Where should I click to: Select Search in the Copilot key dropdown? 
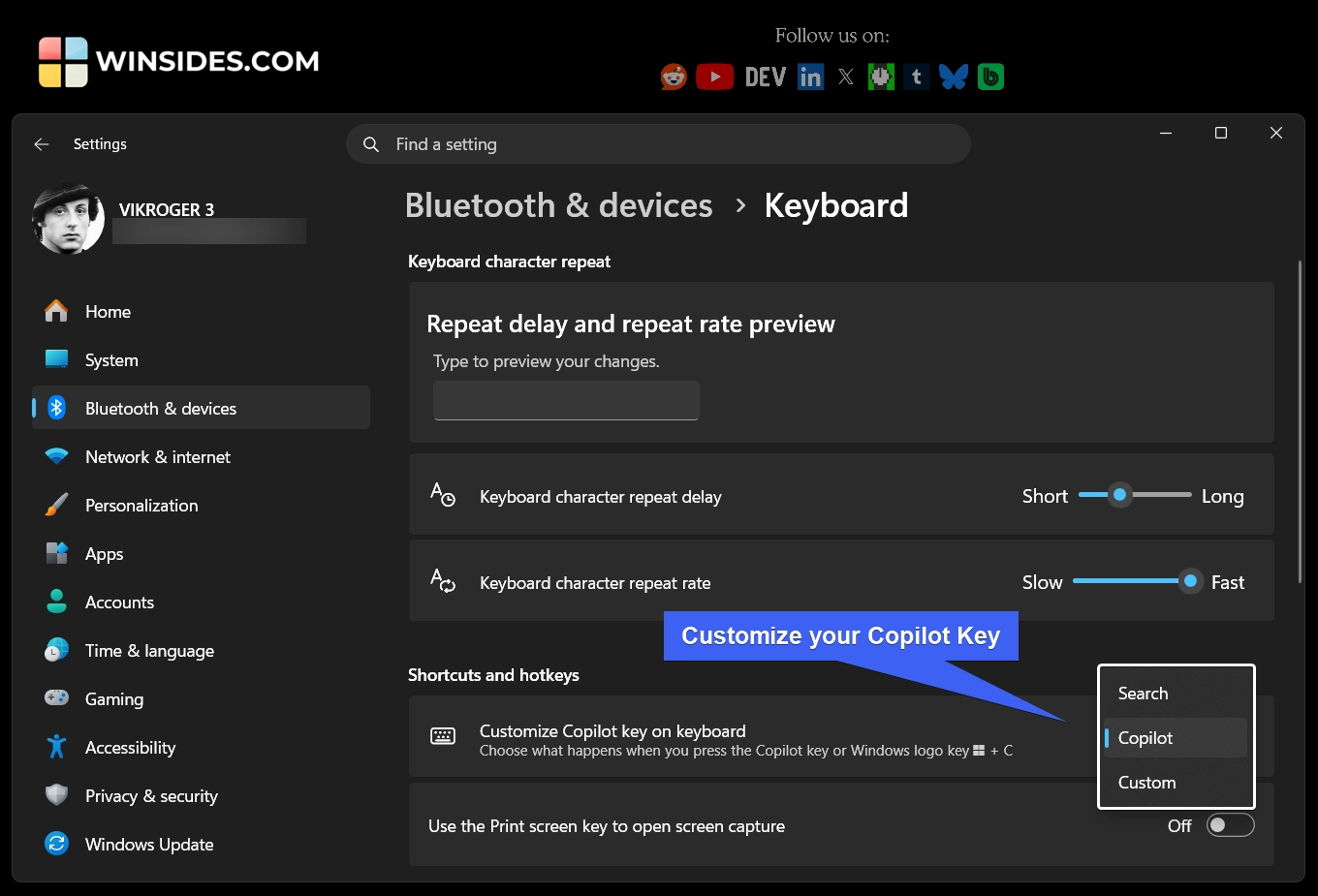coord(1144,694)
